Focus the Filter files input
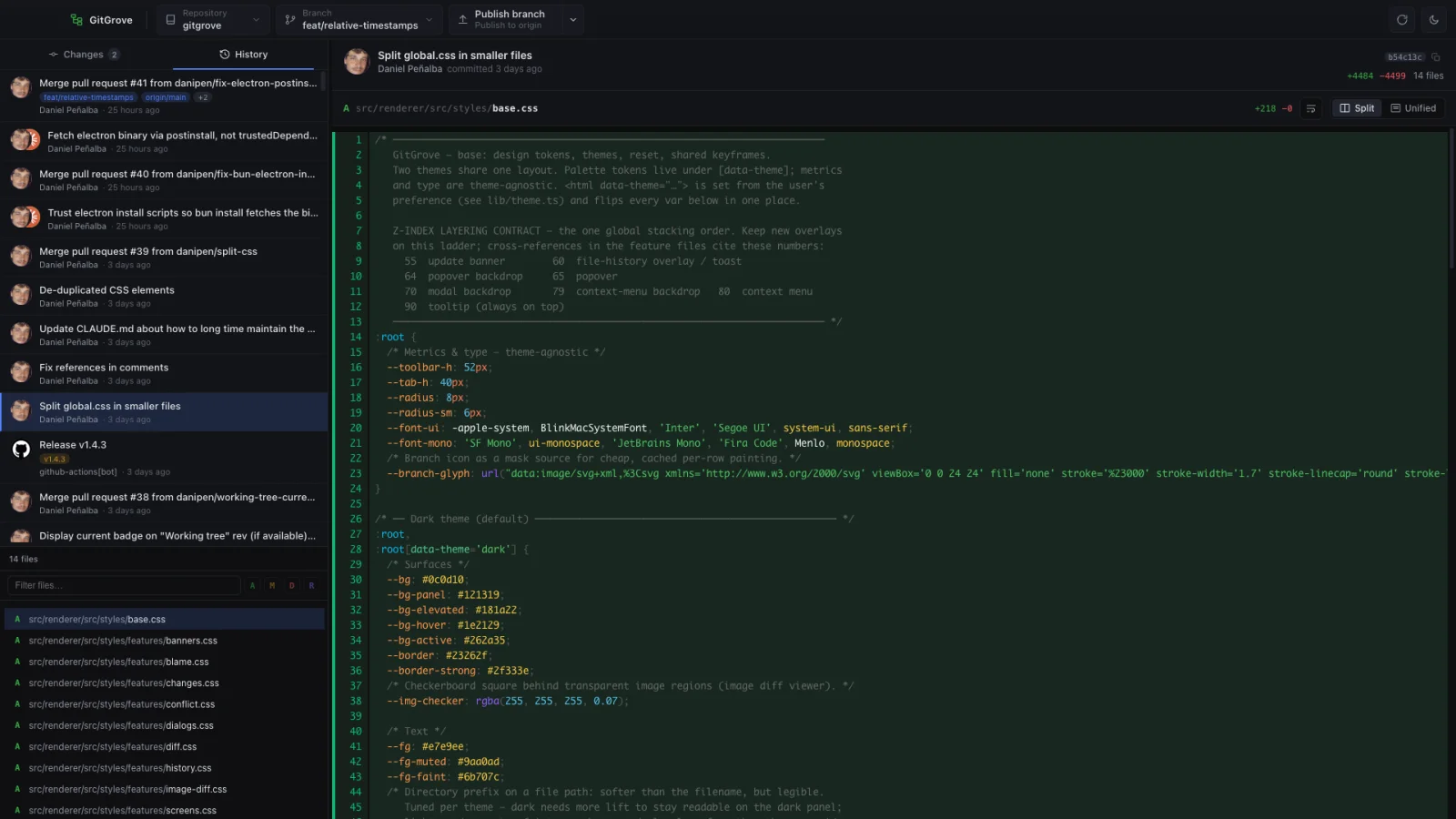This screenshot has width=1456, height=819. click(x=124, y=585)
